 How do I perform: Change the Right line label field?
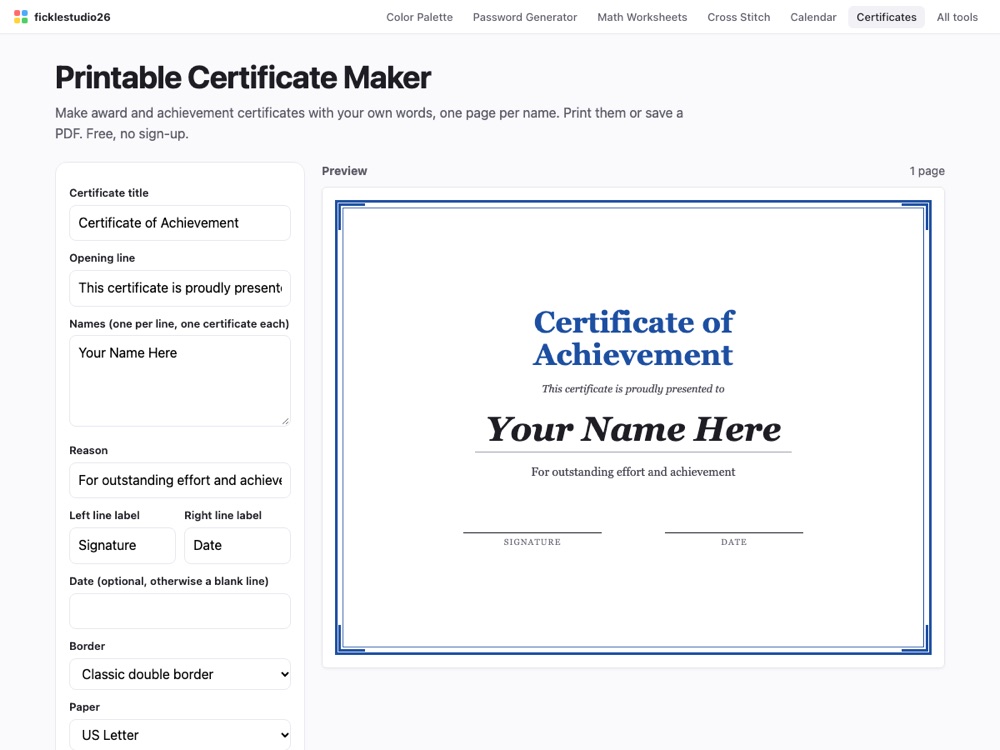[x=237, y=545]
